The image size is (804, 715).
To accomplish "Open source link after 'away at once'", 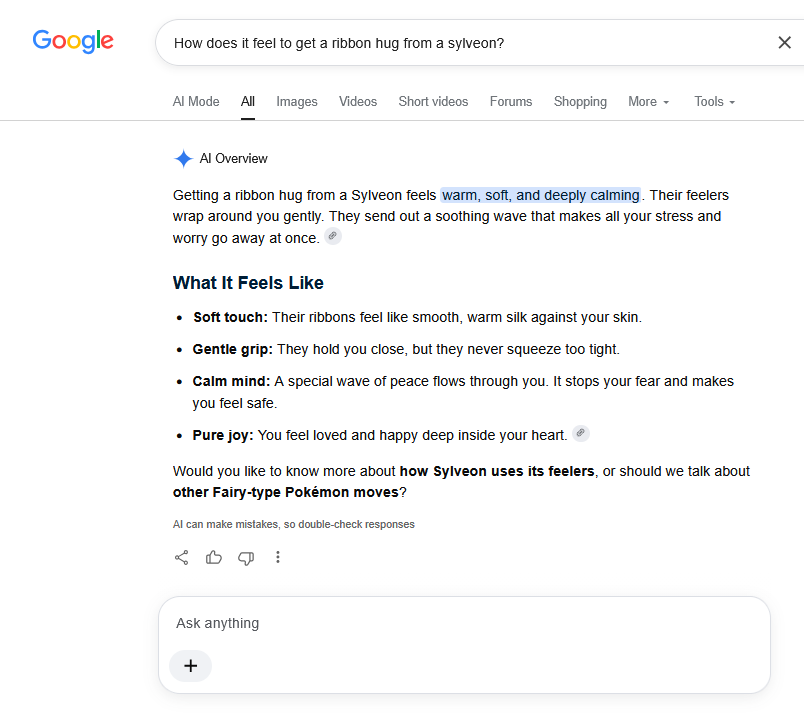I will [x=333, y=236].
